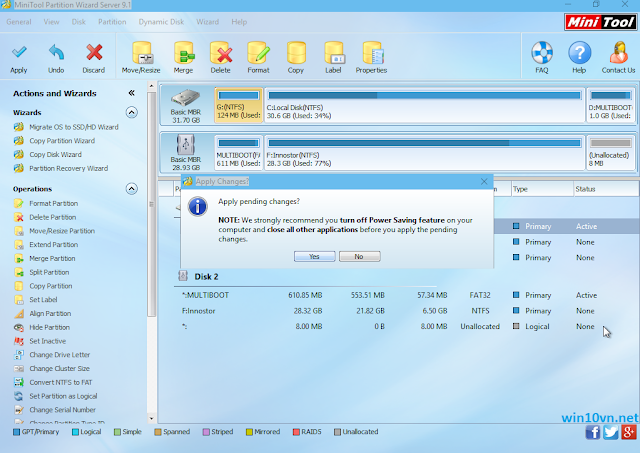Open the View menu

click(x=51, y=22)
